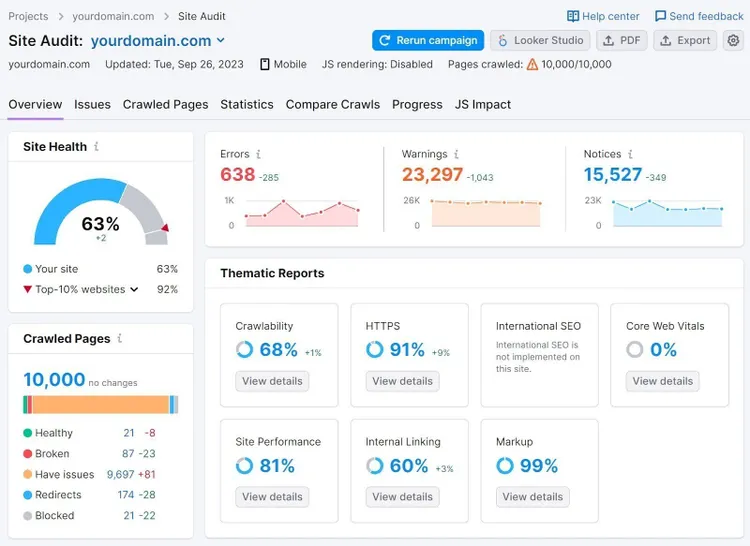The height and width of the screenshot is (546, 750).
Task: Click the 23,297 warnings count
Action: [432, 174]
